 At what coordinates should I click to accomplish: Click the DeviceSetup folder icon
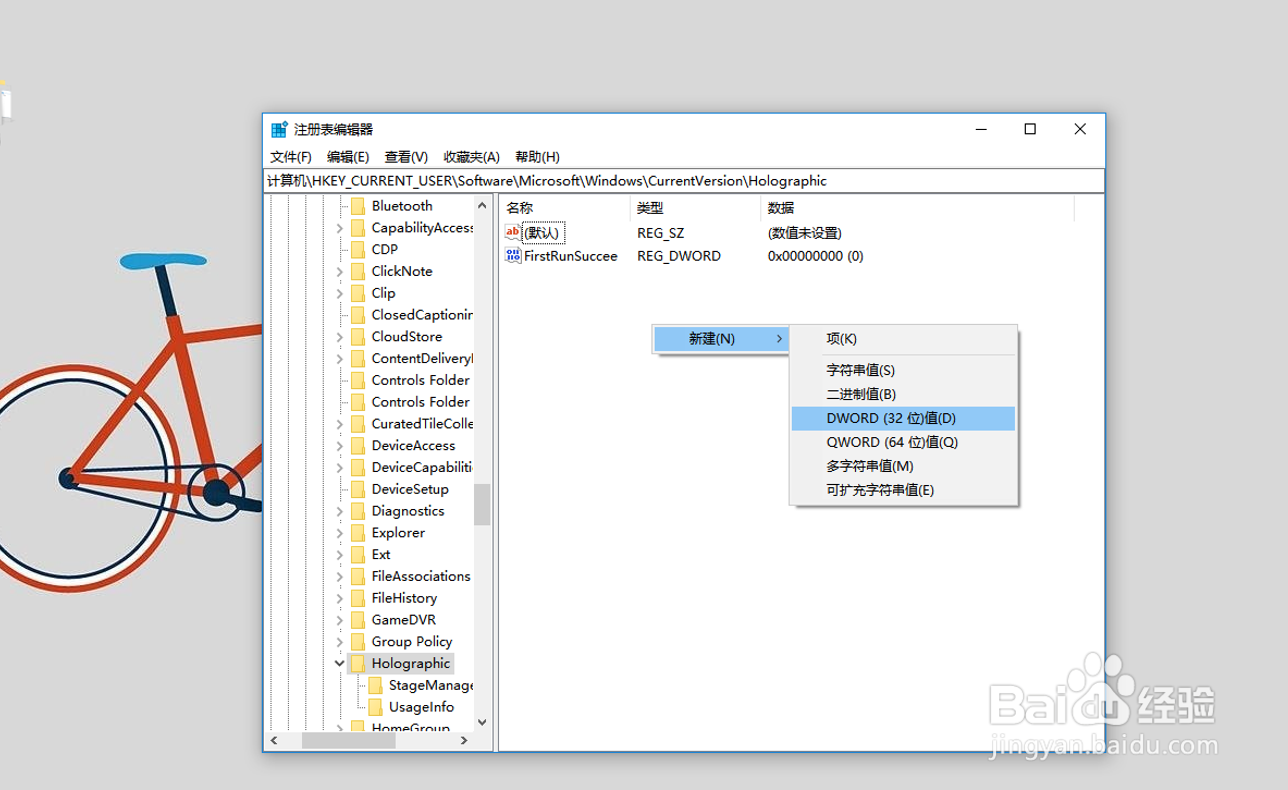(358, 490)
